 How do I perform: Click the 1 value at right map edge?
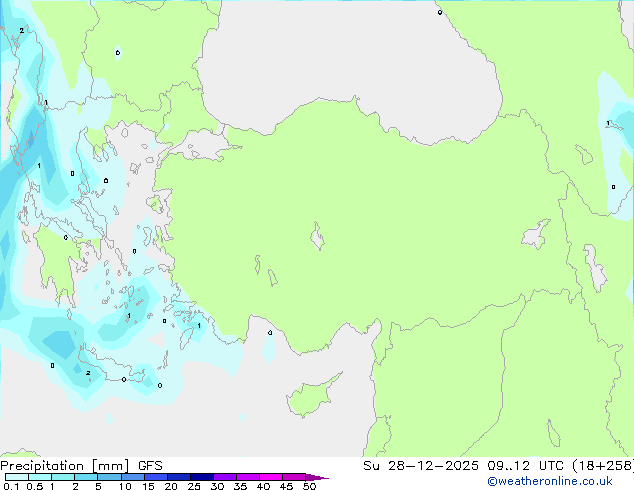[x=608, y=123]
